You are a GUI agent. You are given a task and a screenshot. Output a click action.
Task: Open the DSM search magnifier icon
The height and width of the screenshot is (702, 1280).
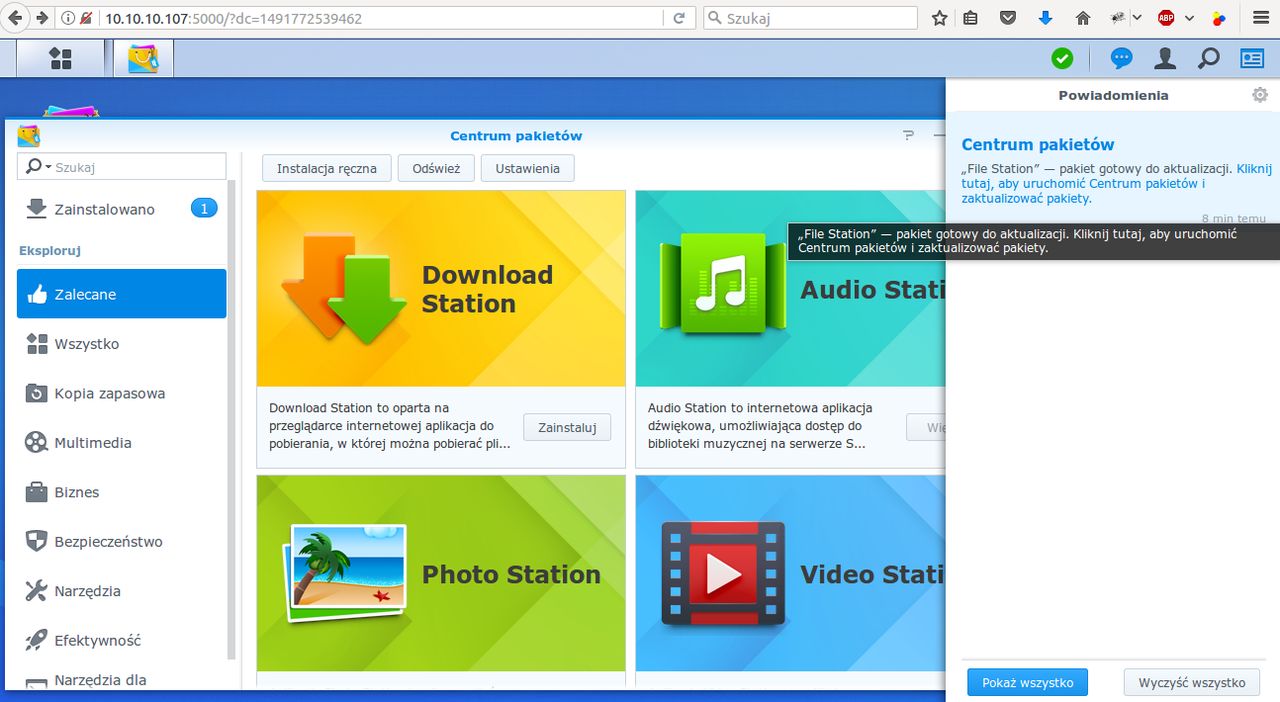[x=1208, y=59]
